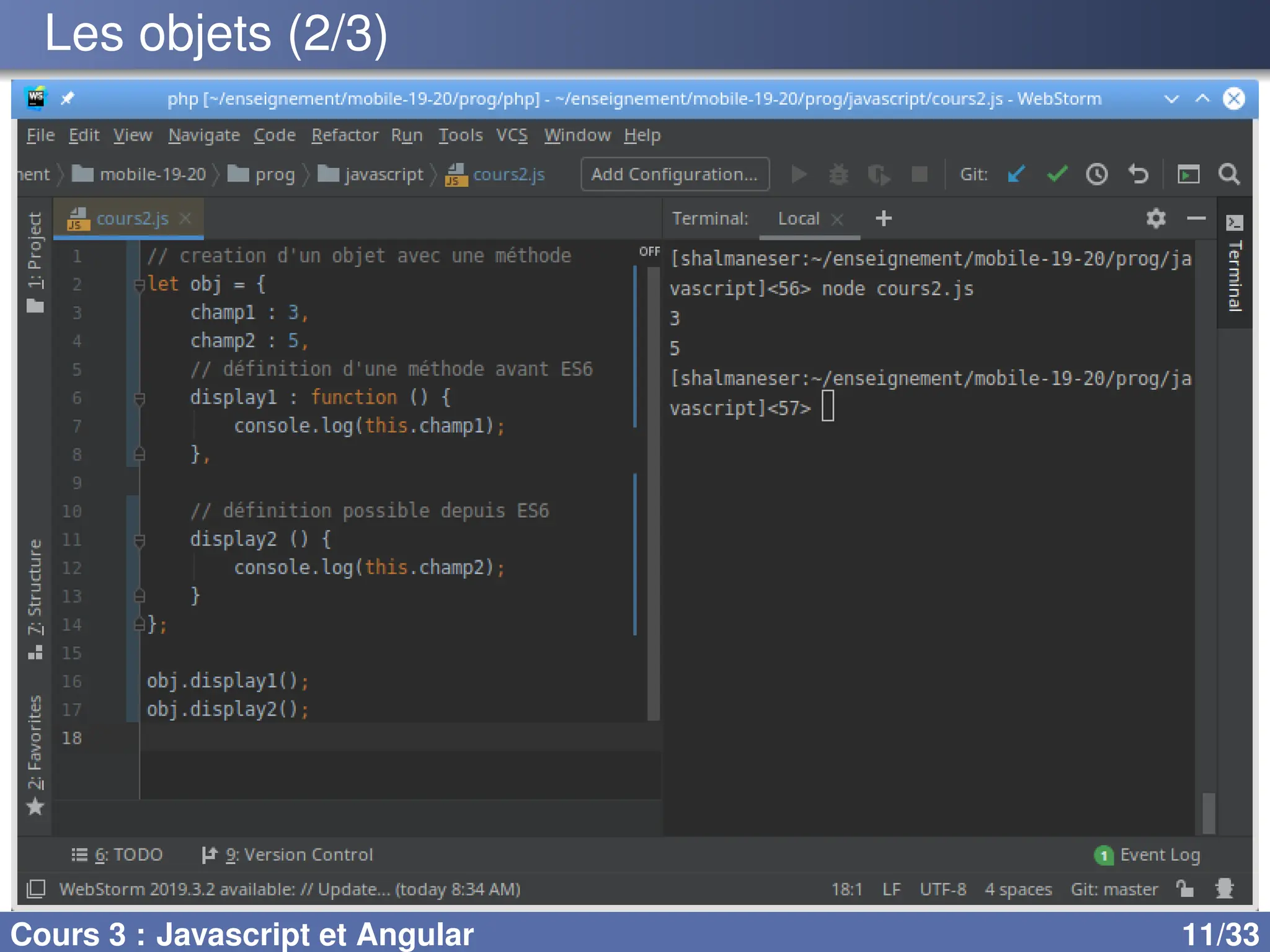Close the Local terminal tab
This screenshot has height=952, width=1270.
click(x=837, y=219)
